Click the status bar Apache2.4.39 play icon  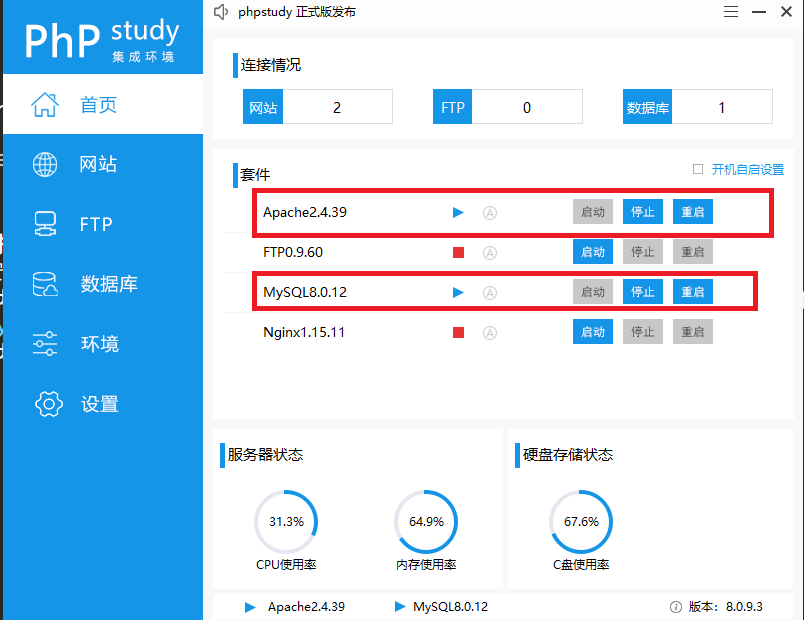[x=250, y=608]
